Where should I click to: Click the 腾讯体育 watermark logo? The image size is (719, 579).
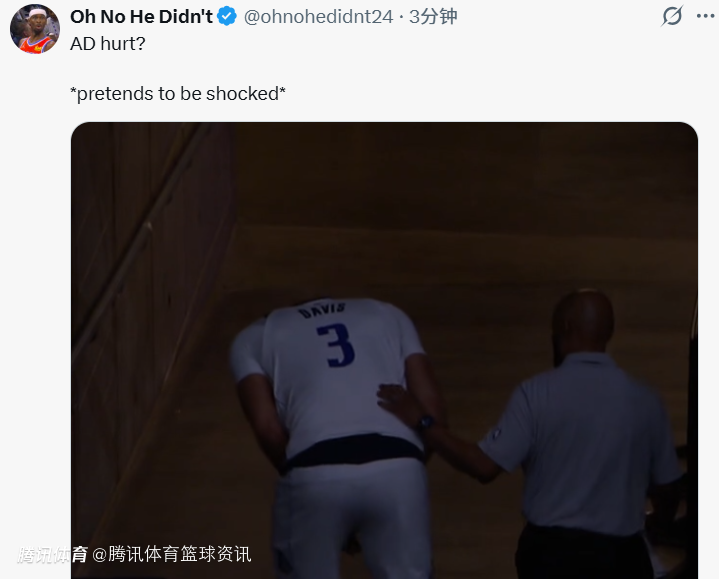pyautogui.click(x=52, y=555)
